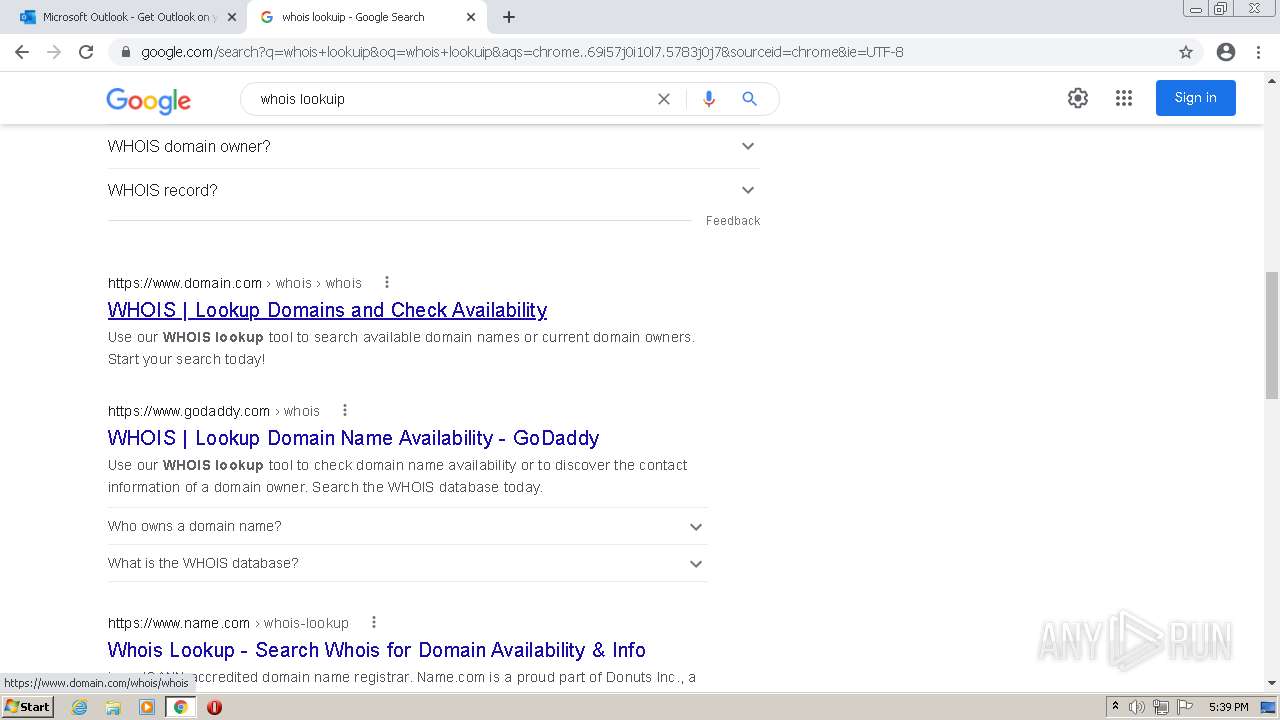
Task: Close the Microsoft Outlook tab
Action: (232, 17)
